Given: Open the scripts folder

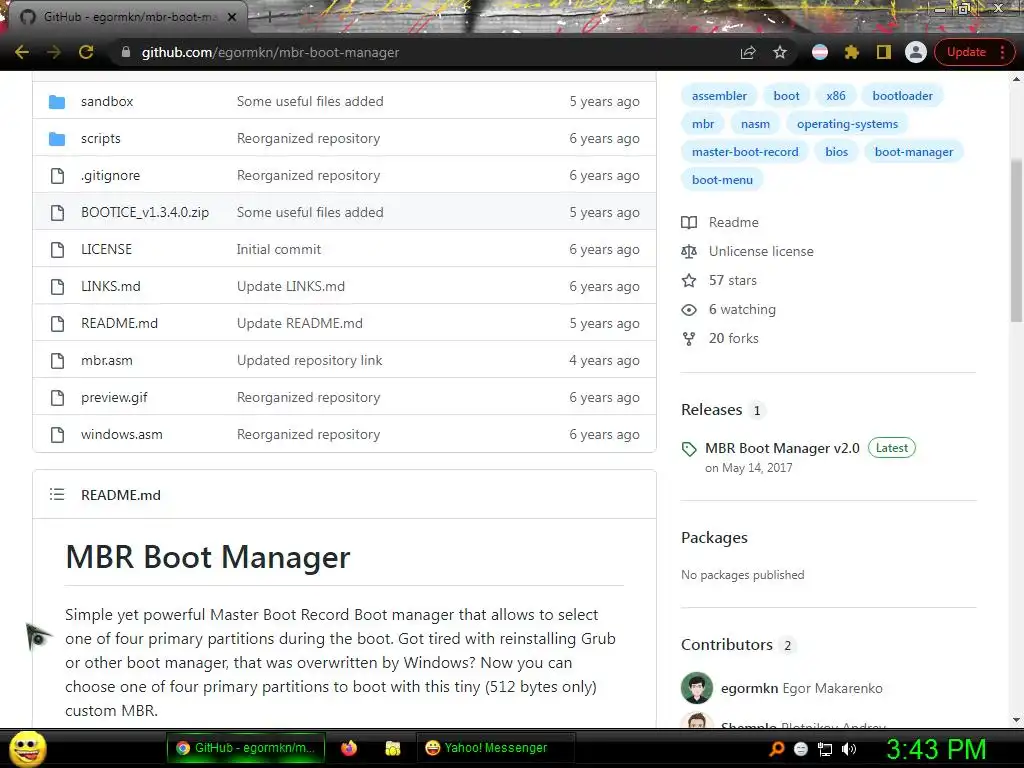Looking at the screenshot, I should [x=101, y=138].
